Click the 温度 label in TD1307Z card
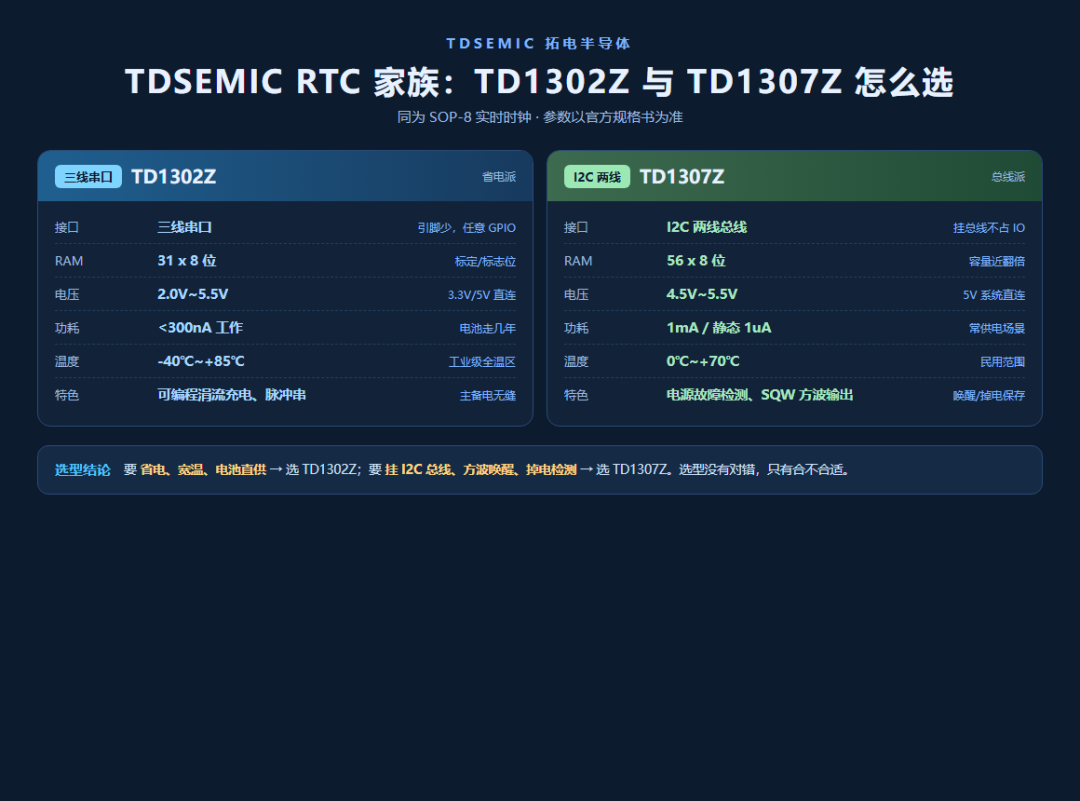 (576, 362)
